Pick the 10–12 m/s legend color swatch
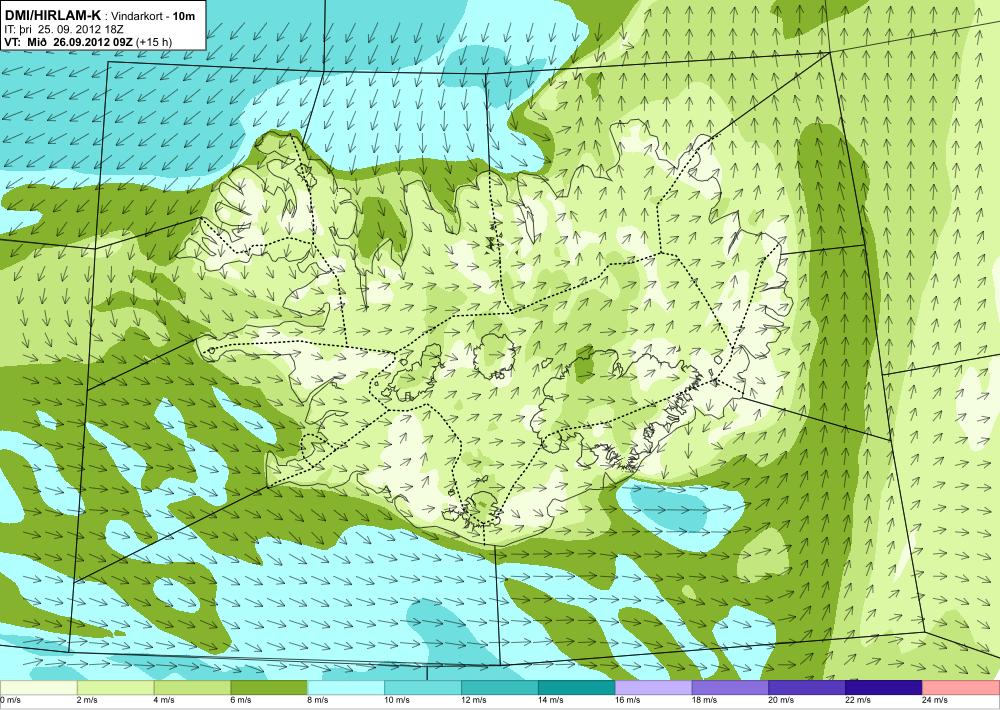This screenshot has width=1000, height=710. click(x=423, y=688)
